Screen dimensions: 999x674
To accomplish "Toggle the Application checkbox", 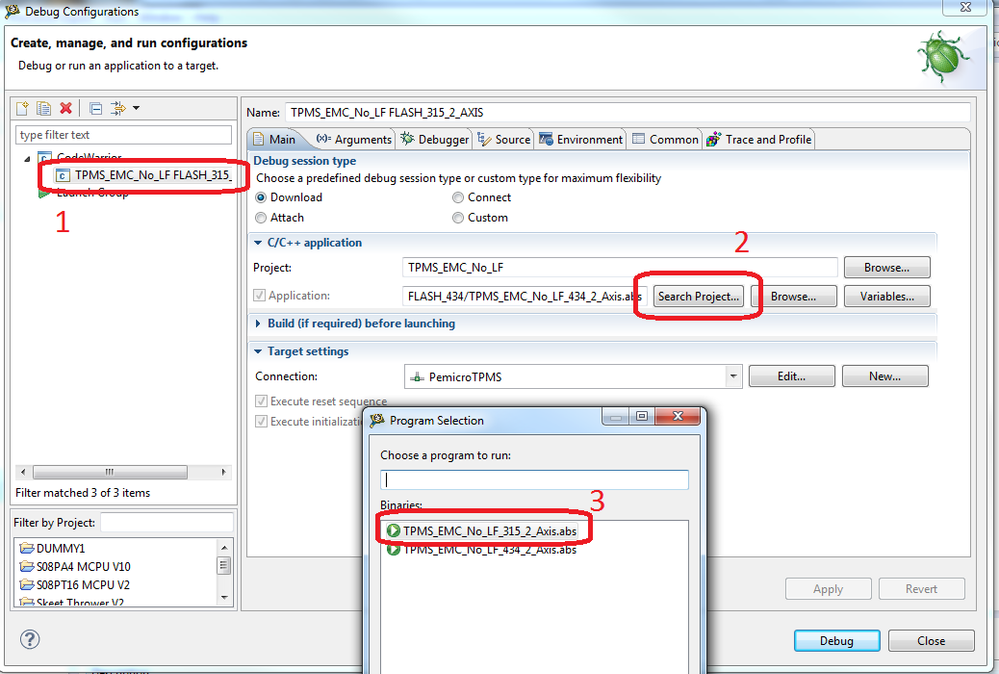I will [259, 296].
